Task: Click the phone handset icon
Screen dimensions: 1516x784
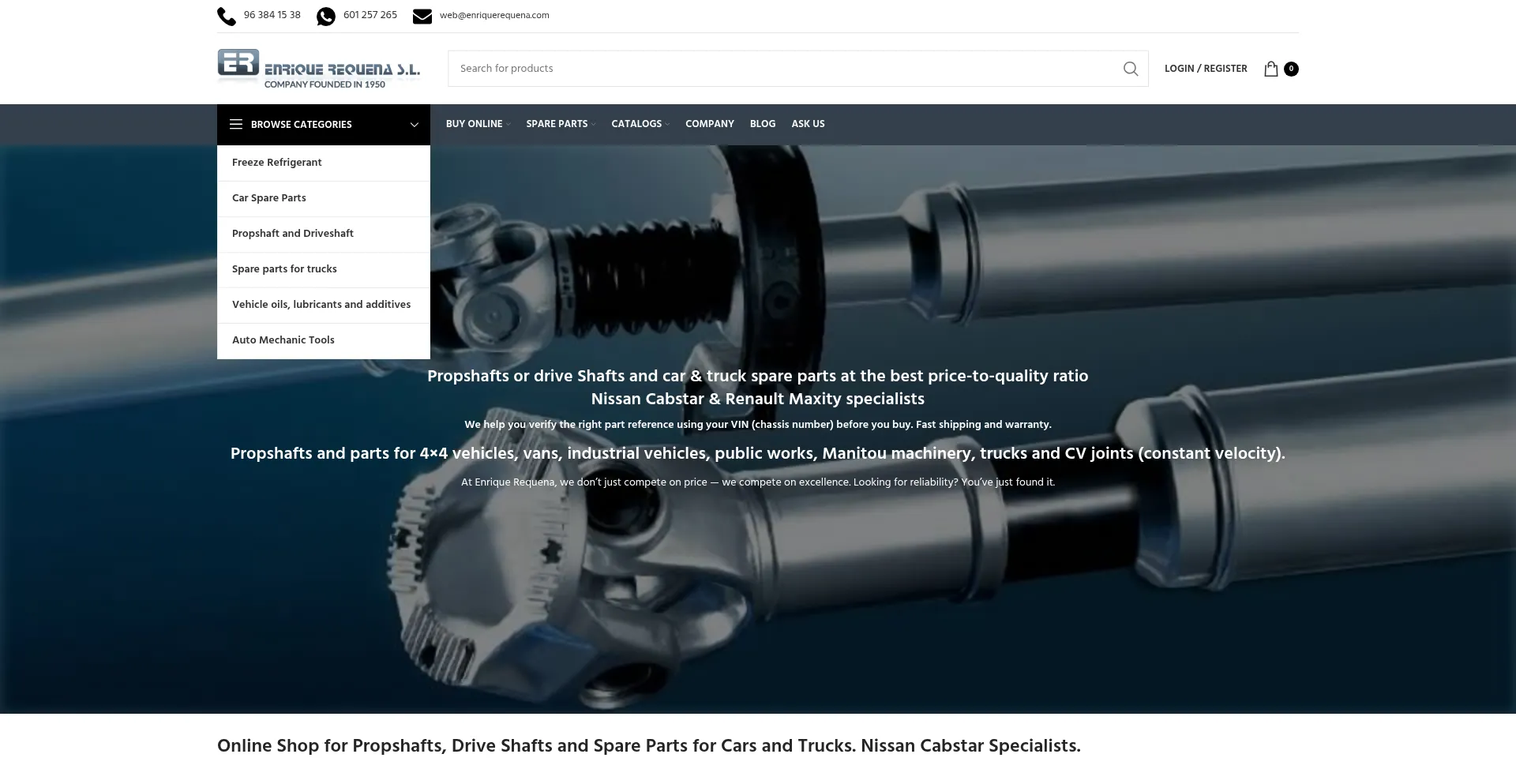Action: point(227,17)
